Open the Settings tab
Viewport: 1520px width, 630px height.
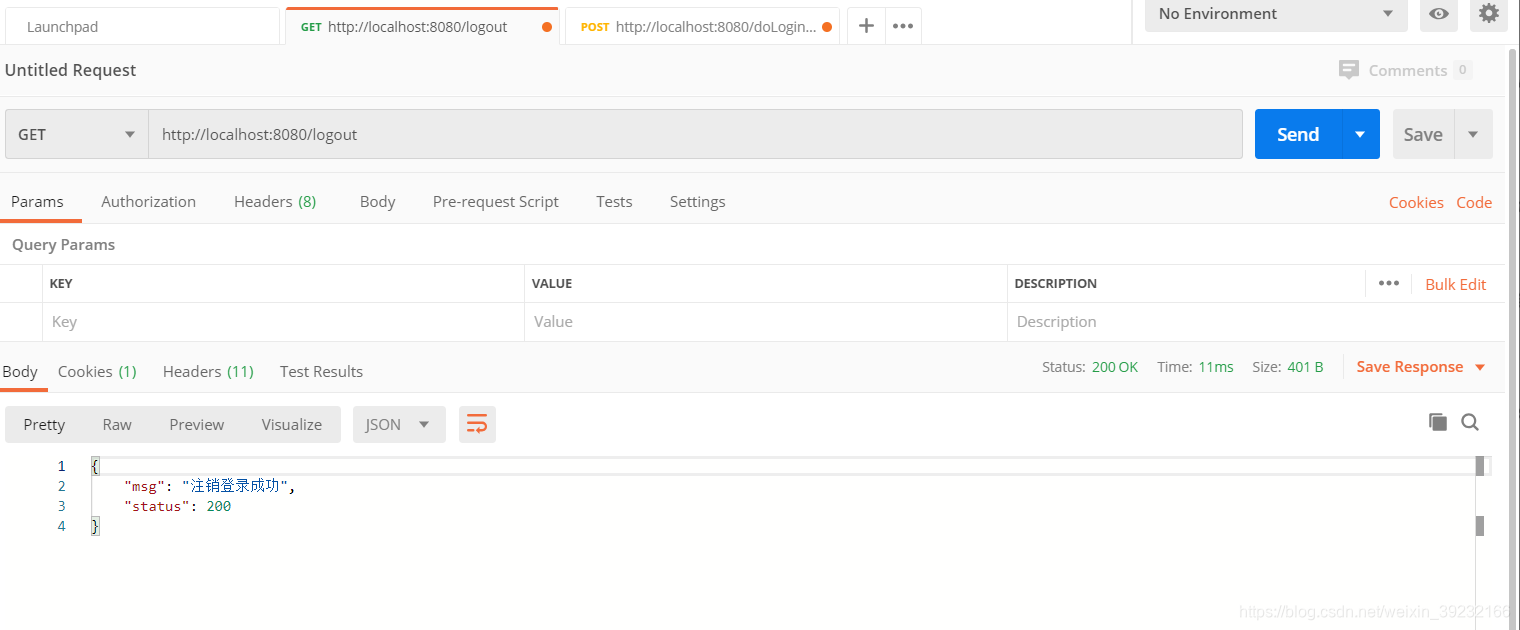(x=697, y=201)
